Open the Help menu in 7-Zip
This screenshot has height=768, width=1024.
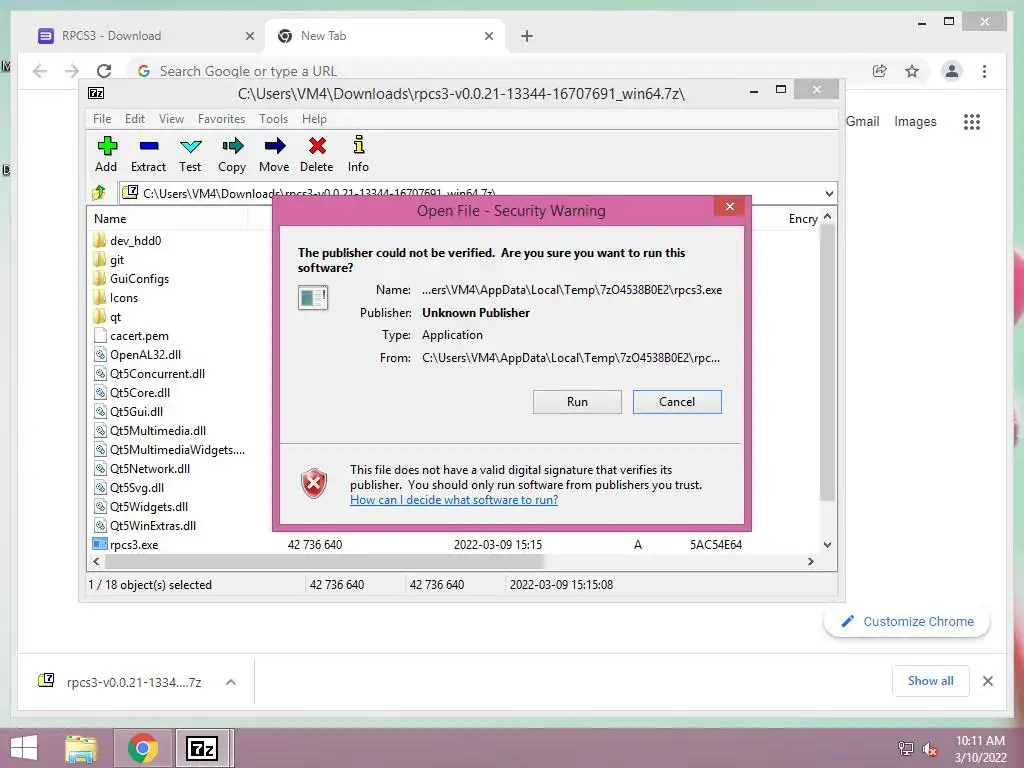(x=314, y=119)
